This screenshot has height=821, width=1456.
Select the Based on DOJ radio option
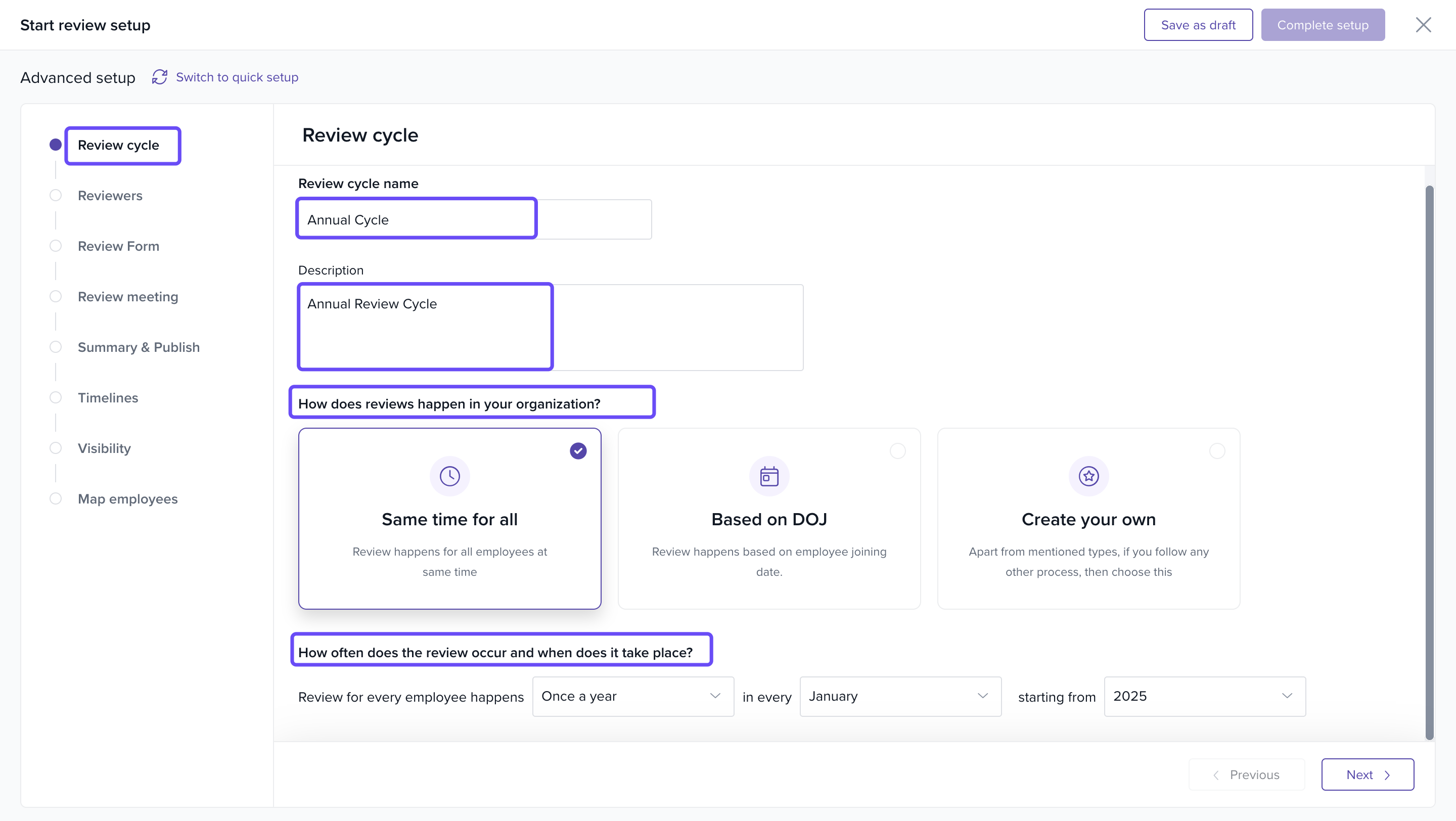pyautogui.click(x=897, y=451)
